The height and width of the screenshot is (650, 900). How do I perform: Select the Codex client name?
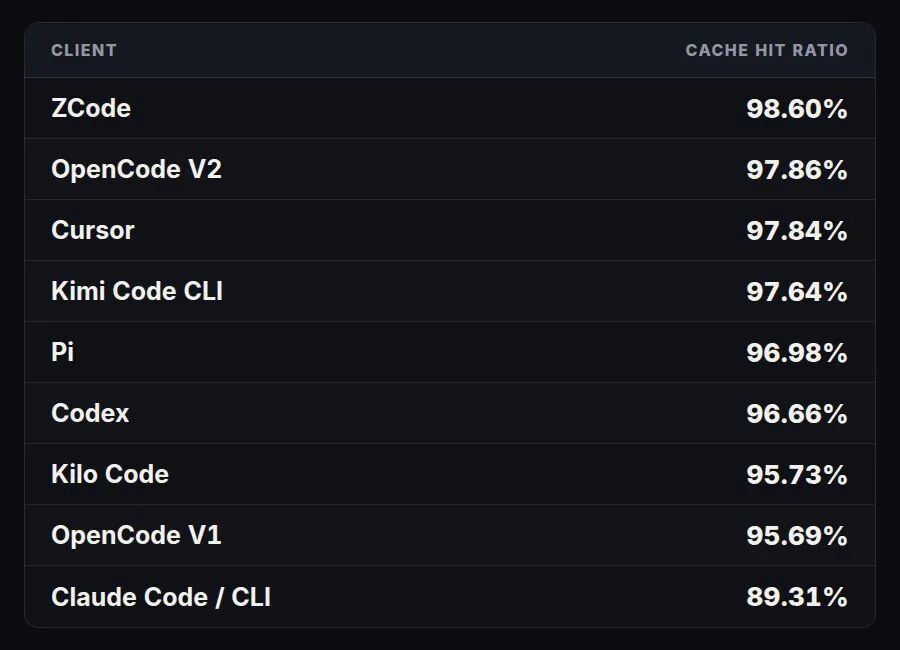tap(90, 413)
